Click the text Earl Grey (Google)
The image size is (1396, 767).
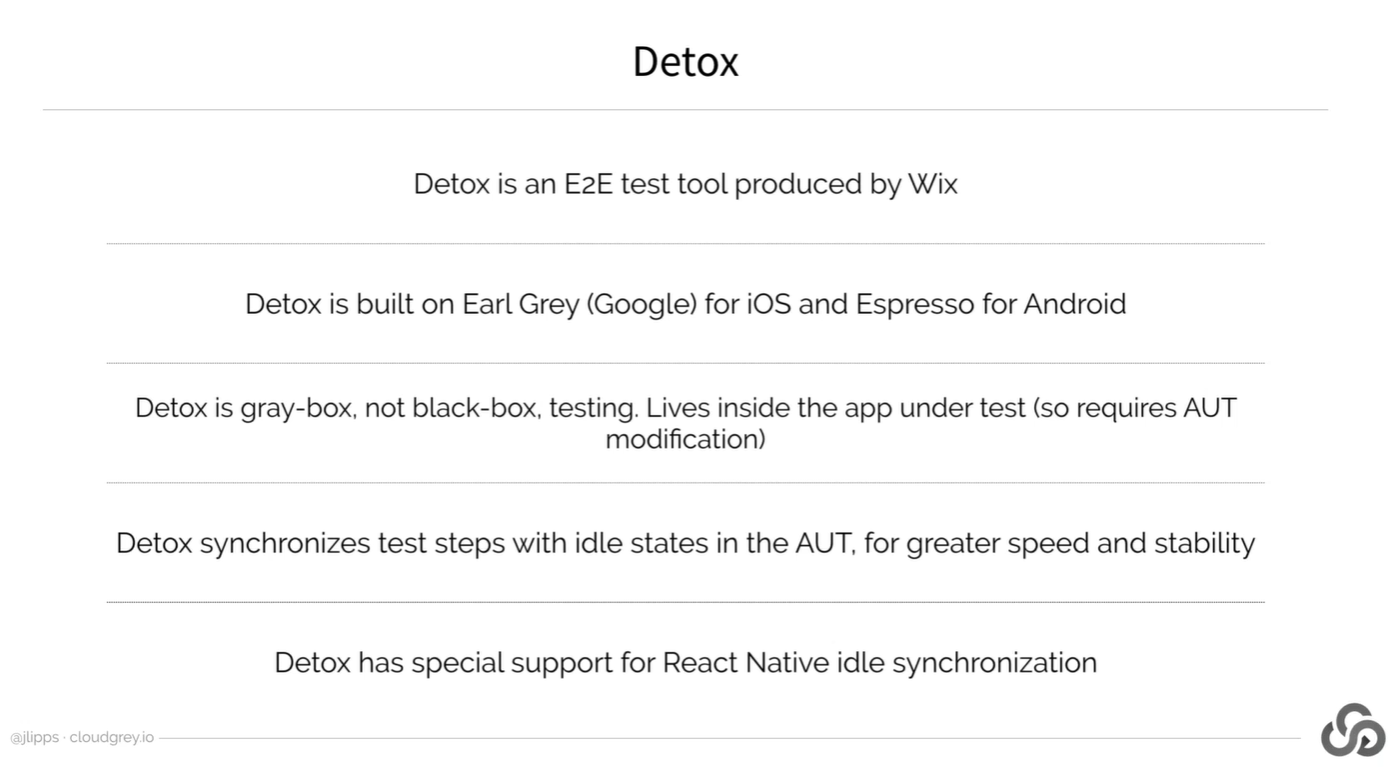(579, 304)
